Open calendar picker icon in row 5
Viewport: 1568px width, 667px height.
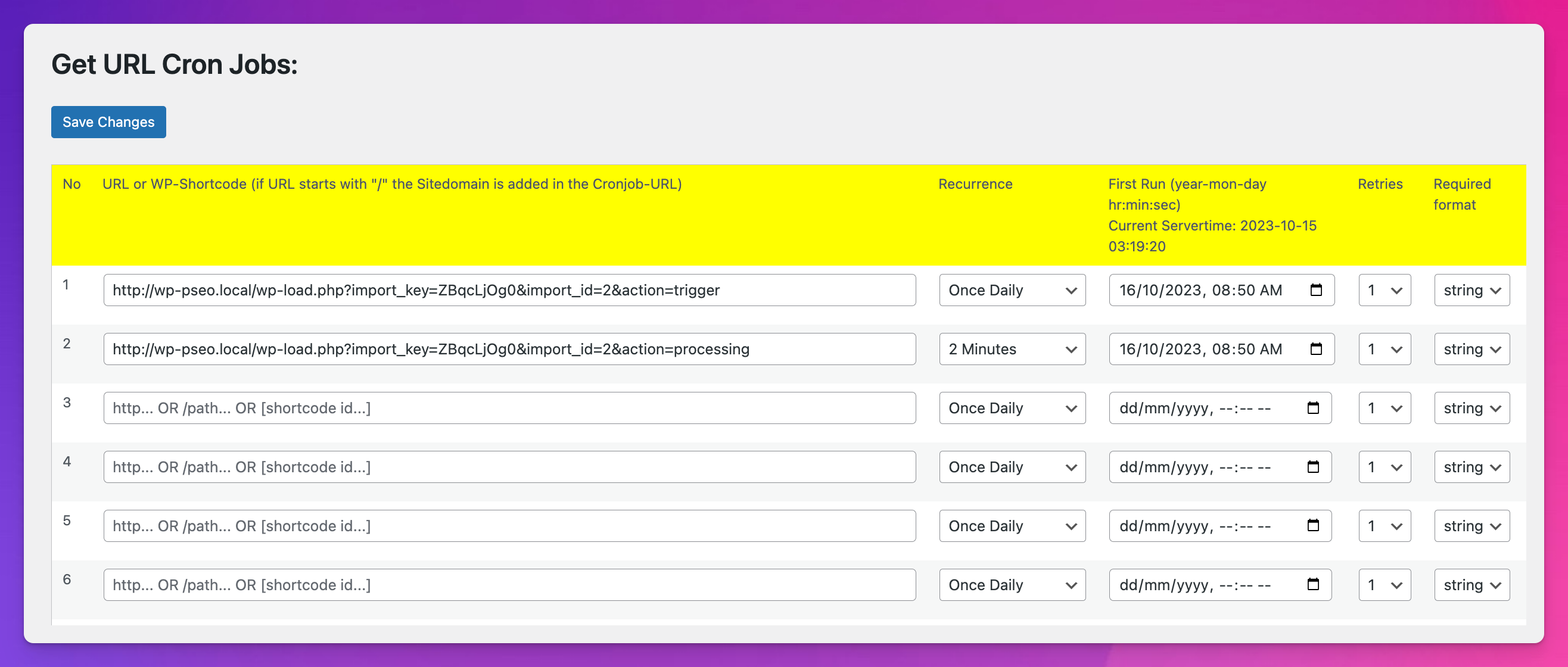pos(1313,526)
